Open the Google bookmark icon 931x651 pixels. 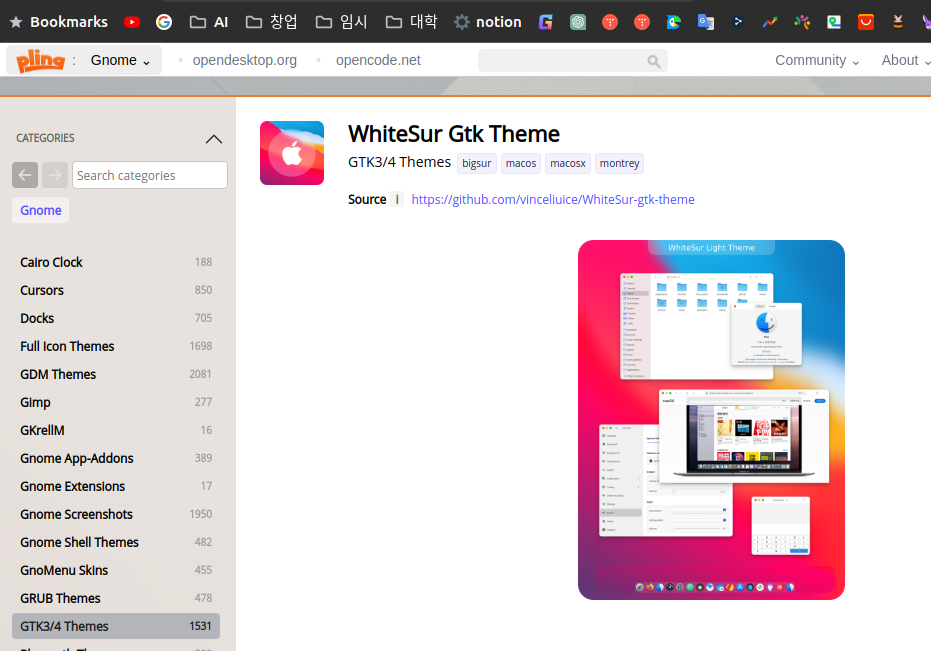(x=164, y=22)
